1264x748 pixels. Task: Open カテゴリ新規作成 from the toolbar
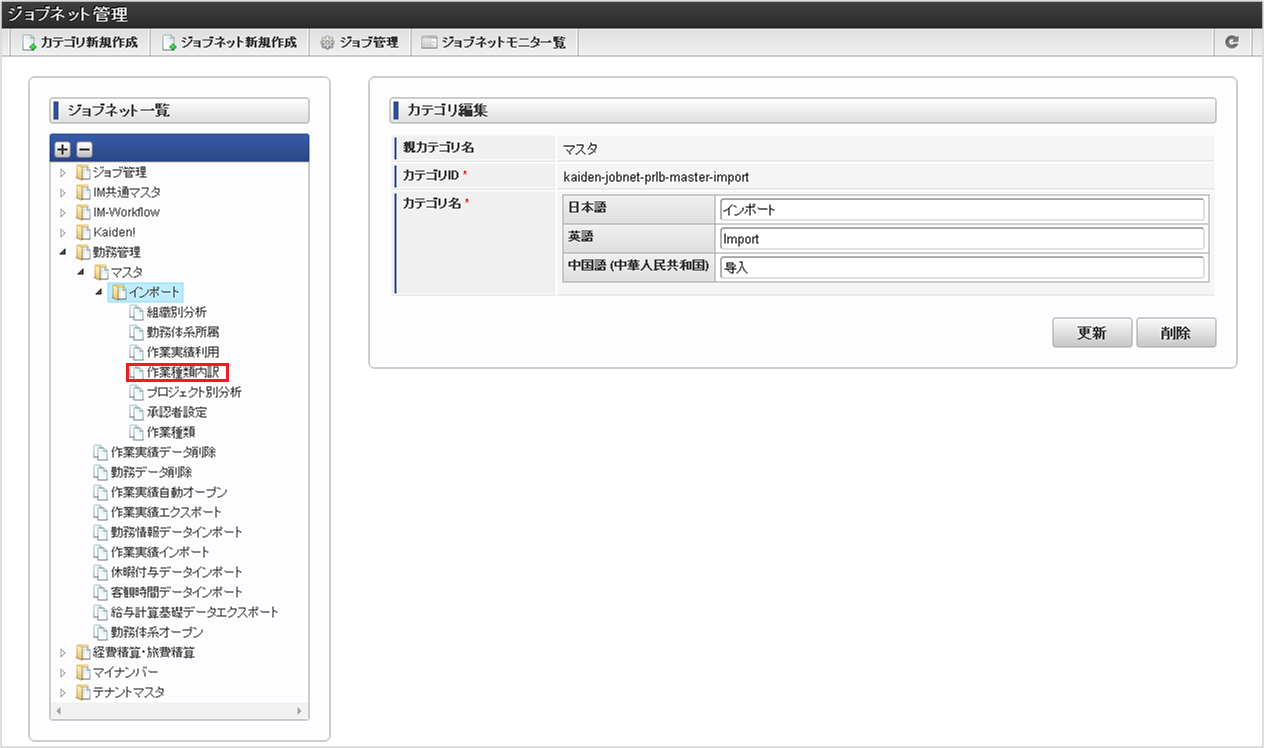80,42
